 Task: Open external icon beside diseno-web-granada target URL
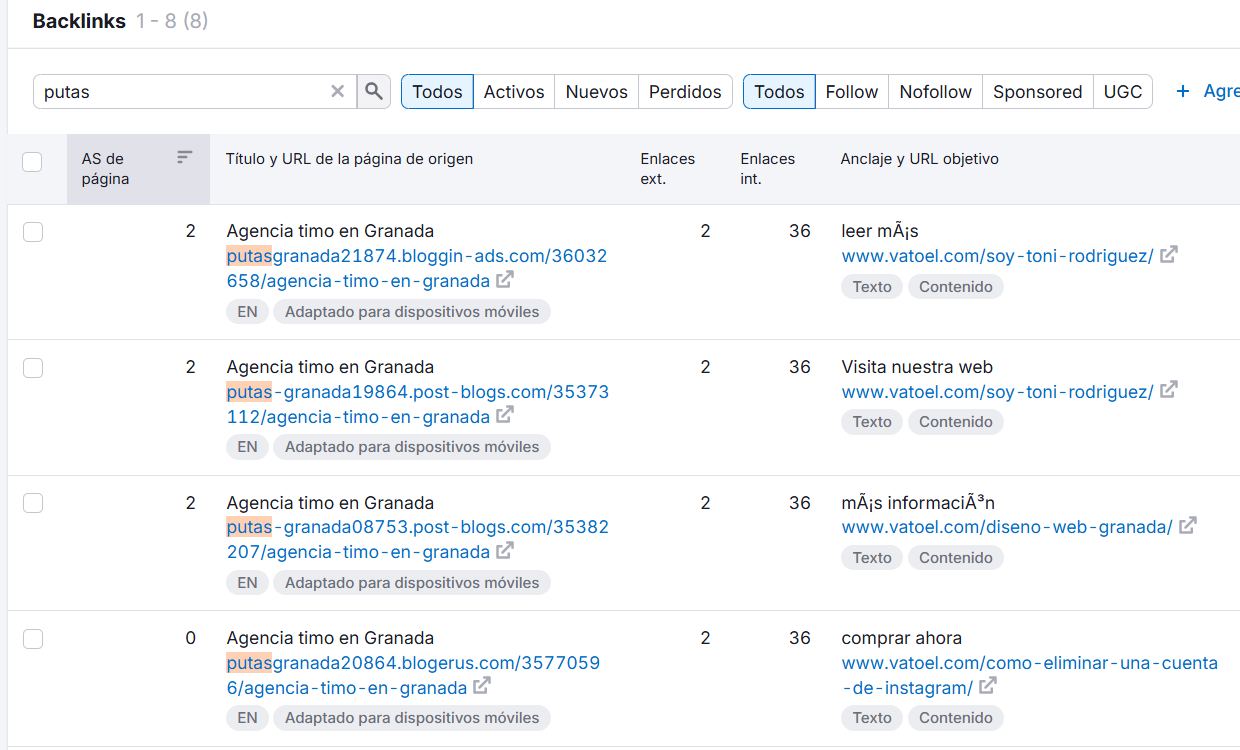click(1188, 526)
